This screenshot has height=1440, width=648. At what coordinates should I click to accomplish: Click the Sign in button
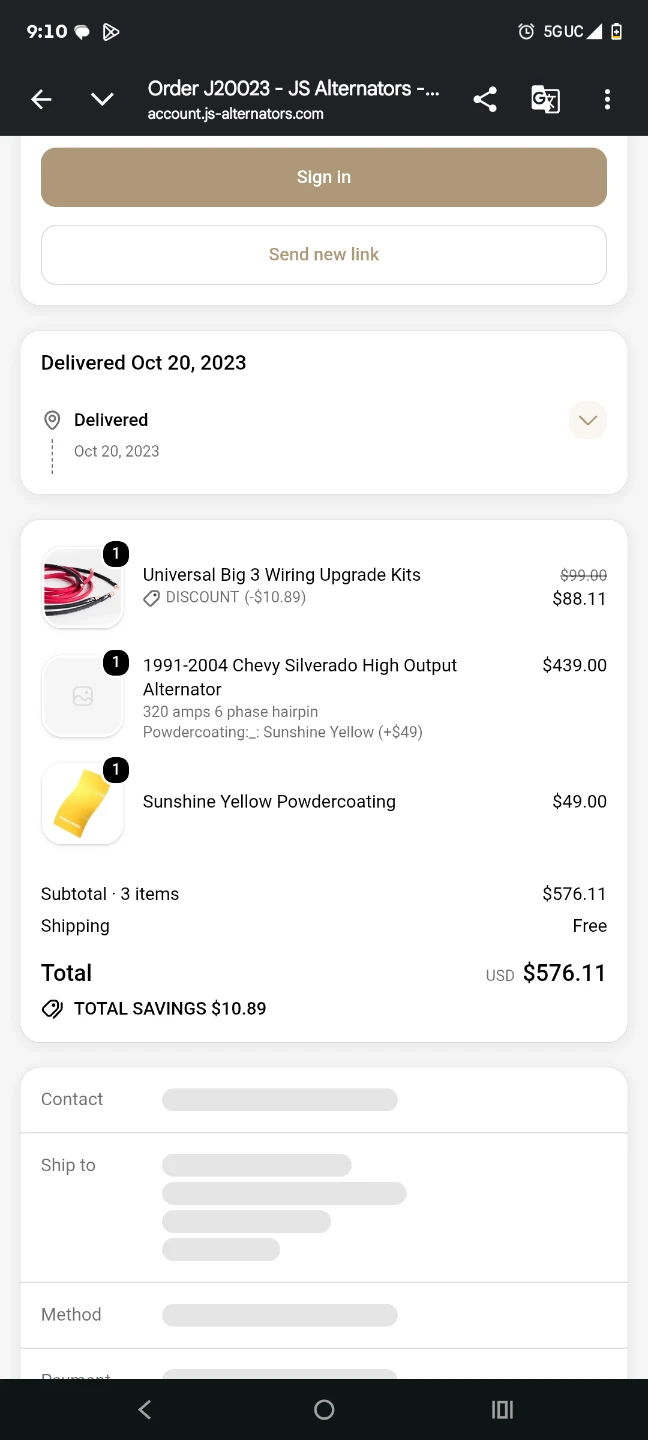pos(324,177)
